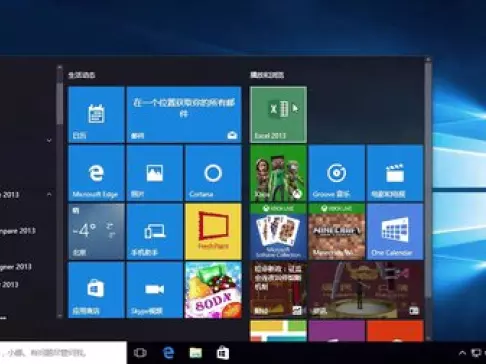Open Groove Music tile
This screenshot has height=364, width=486.
pyautogui.click(x=337, y=173)
